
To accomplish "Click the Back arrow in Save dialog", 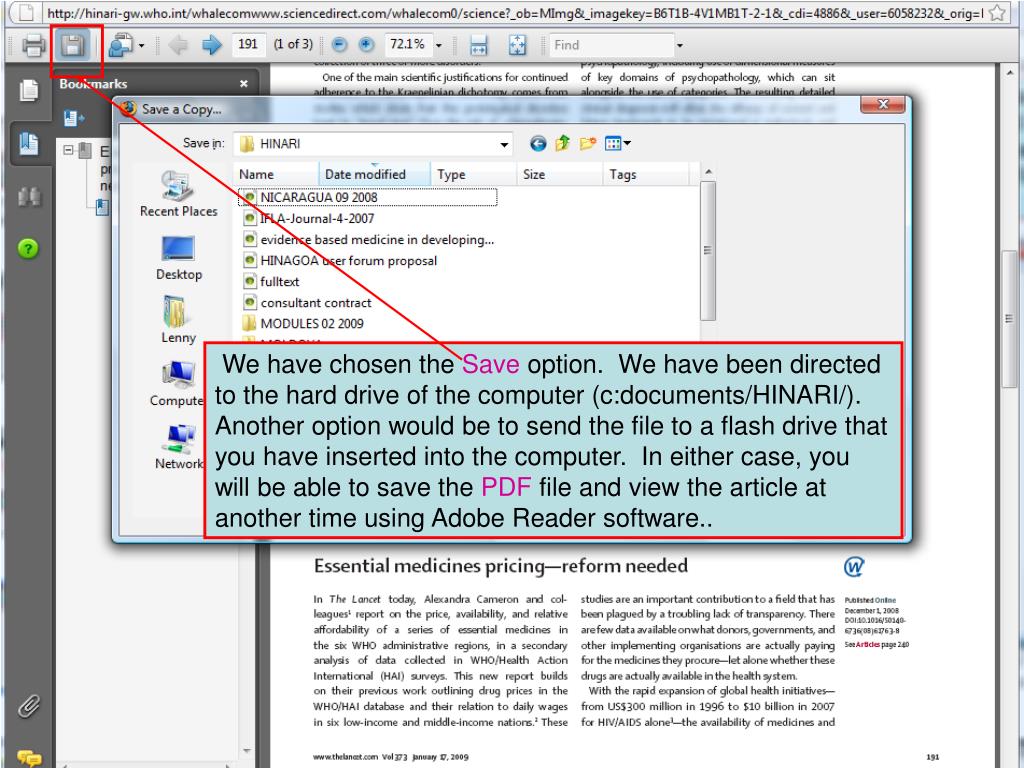I will pos(537,144).
